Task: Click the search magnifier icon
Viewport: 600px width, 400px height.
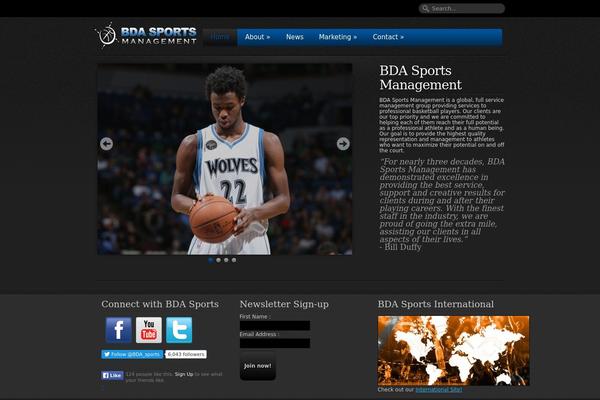Action: click(x=426, y=8)
